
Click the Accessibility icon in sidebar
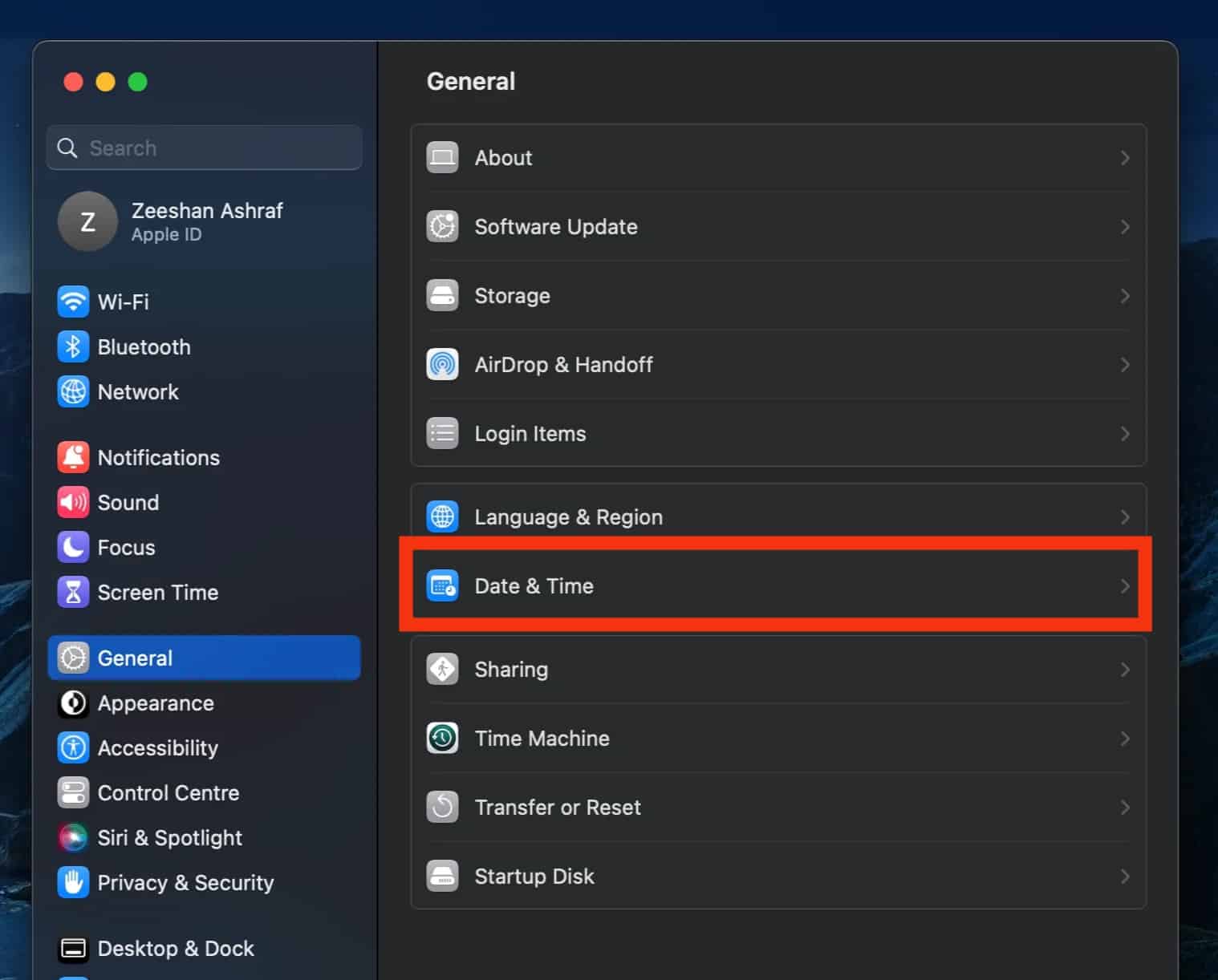[x=73, y=747]
